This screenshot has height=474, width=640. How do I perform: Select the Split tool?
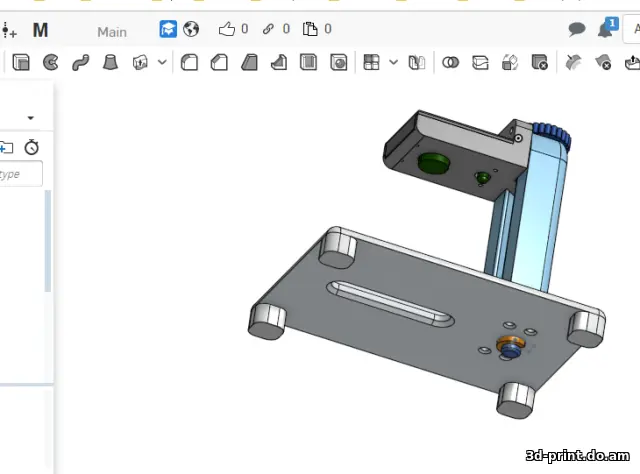(480, 62)
